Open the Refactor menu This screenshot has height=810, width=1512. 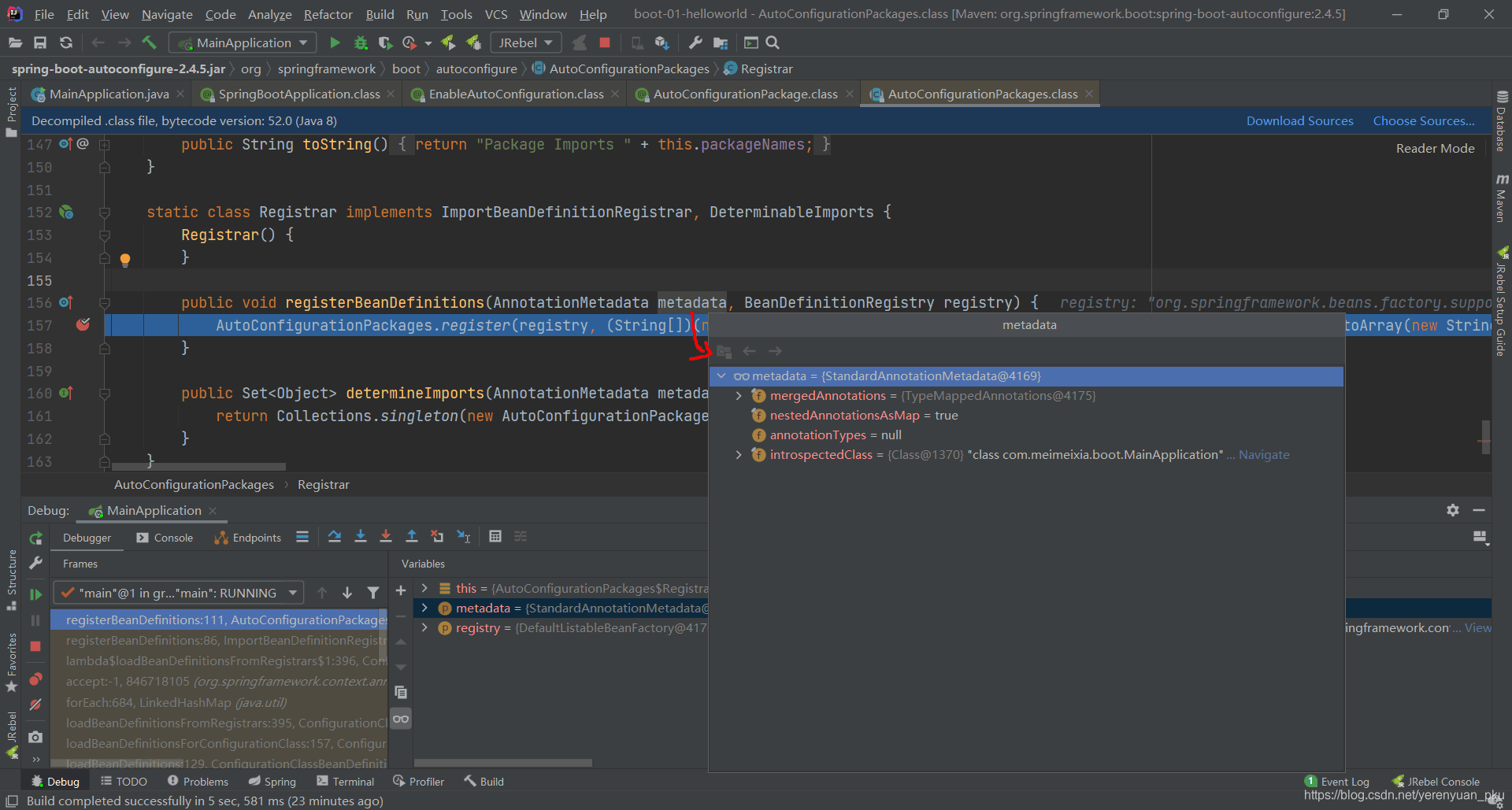(x=328, y=14)
